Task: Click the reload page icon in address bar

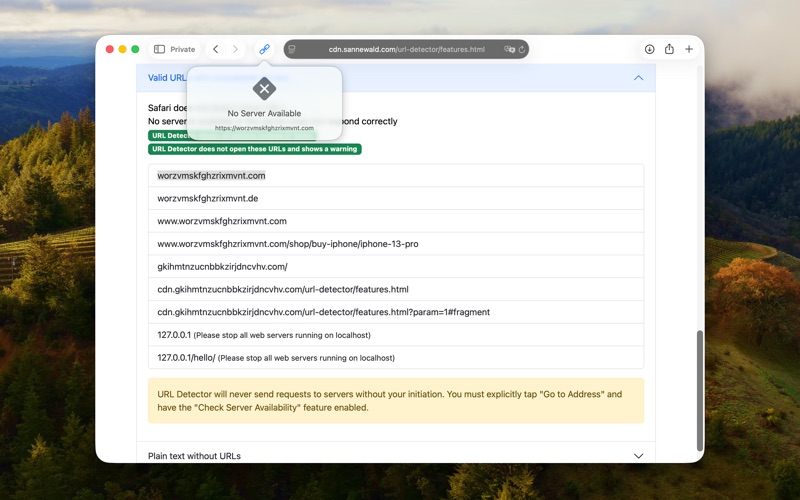Action: click(x=522, y=49)
